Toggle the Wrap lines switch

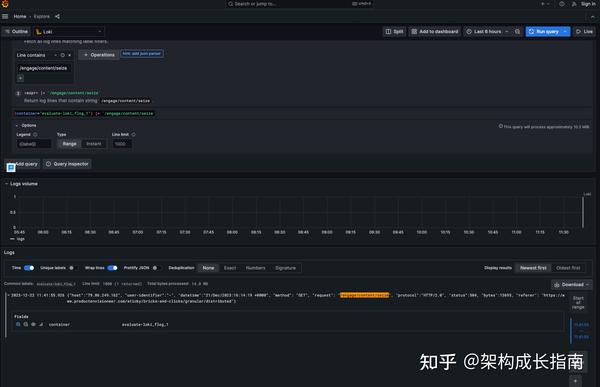[x=112, y=268]
